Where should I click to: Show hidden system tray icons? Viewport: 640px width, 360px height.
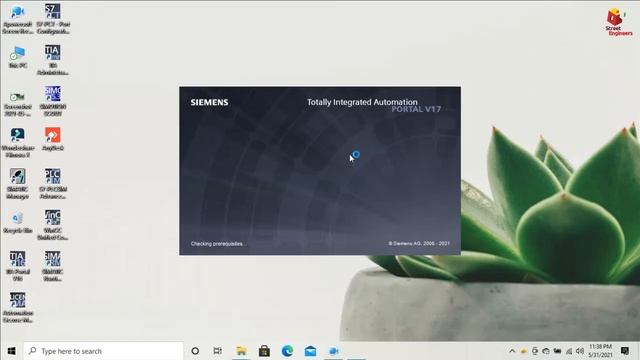click(x=512, y=351)
